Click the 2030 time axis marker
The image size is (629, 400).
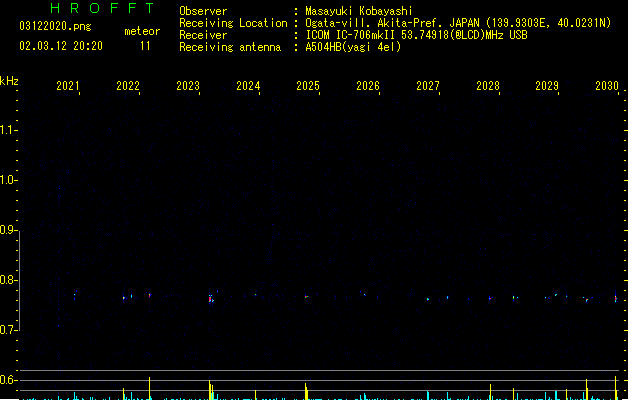[x=607, y=86]
